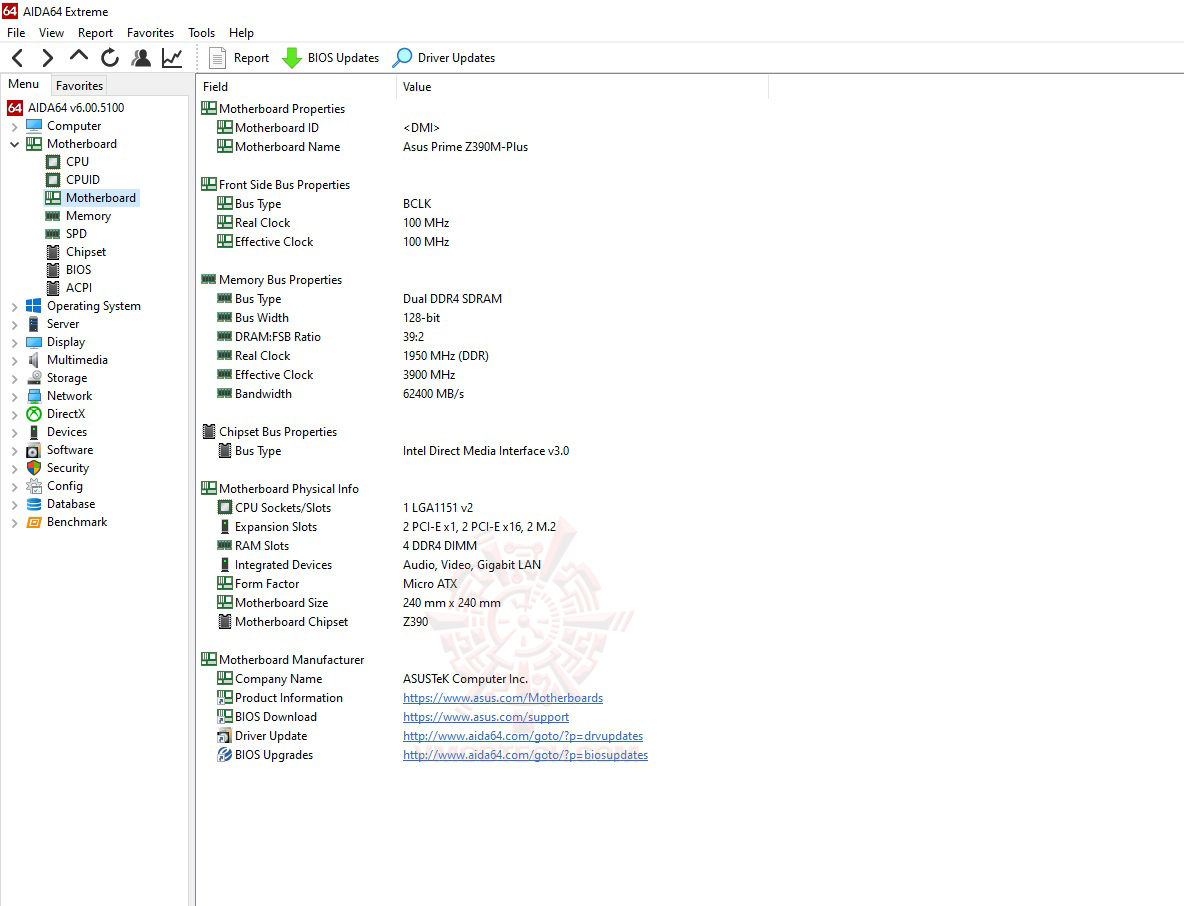The height and width of the screenshot is (906, 1184).
Task: Click the BIOS Updates toolbar button
Action: click(331, 57)
